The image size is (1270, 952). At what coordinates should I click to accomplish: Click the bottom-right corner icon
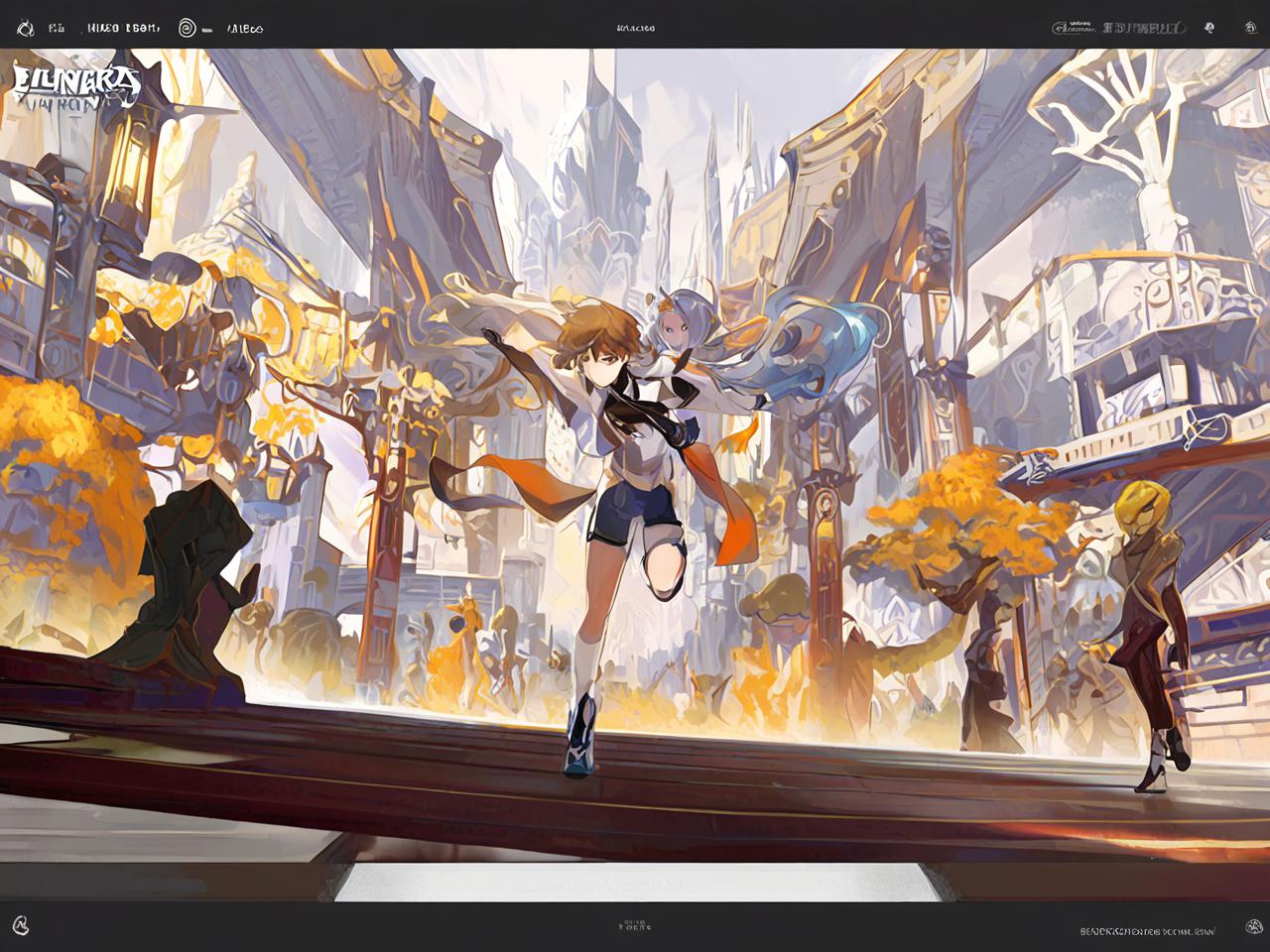[1253, 927]
